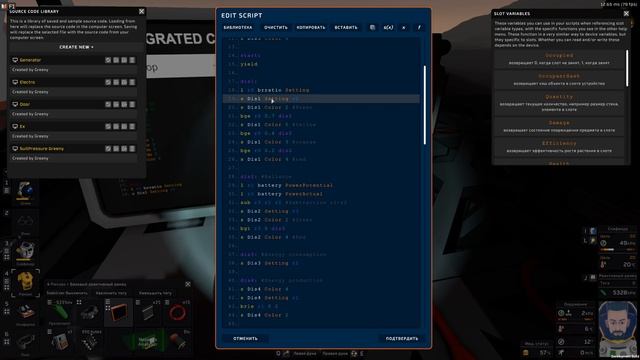Screen dimensions: 640x360
Task: Close the Slot Variables panel
Action: (626, 13)
